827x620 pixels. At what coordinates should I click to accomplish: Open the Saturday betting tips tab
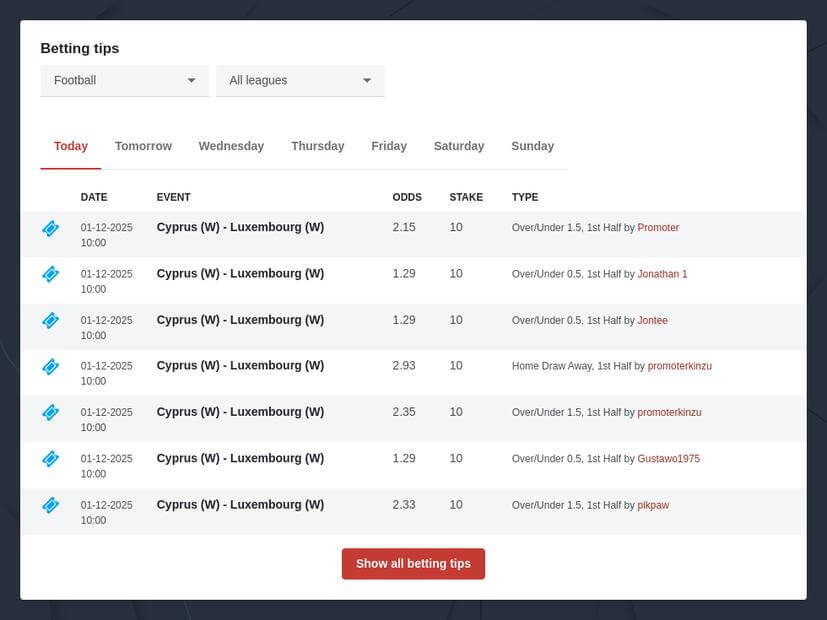458,146
